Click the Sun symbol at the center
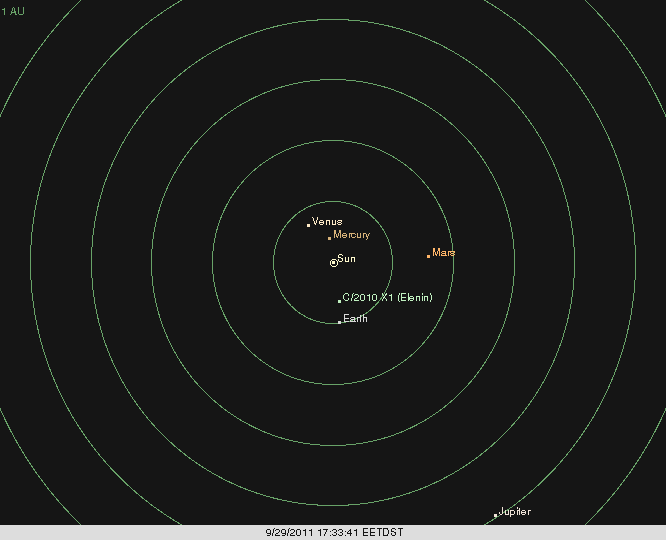Image resolution: width=666 pixels, height=540 pixels. coord(334,263)
